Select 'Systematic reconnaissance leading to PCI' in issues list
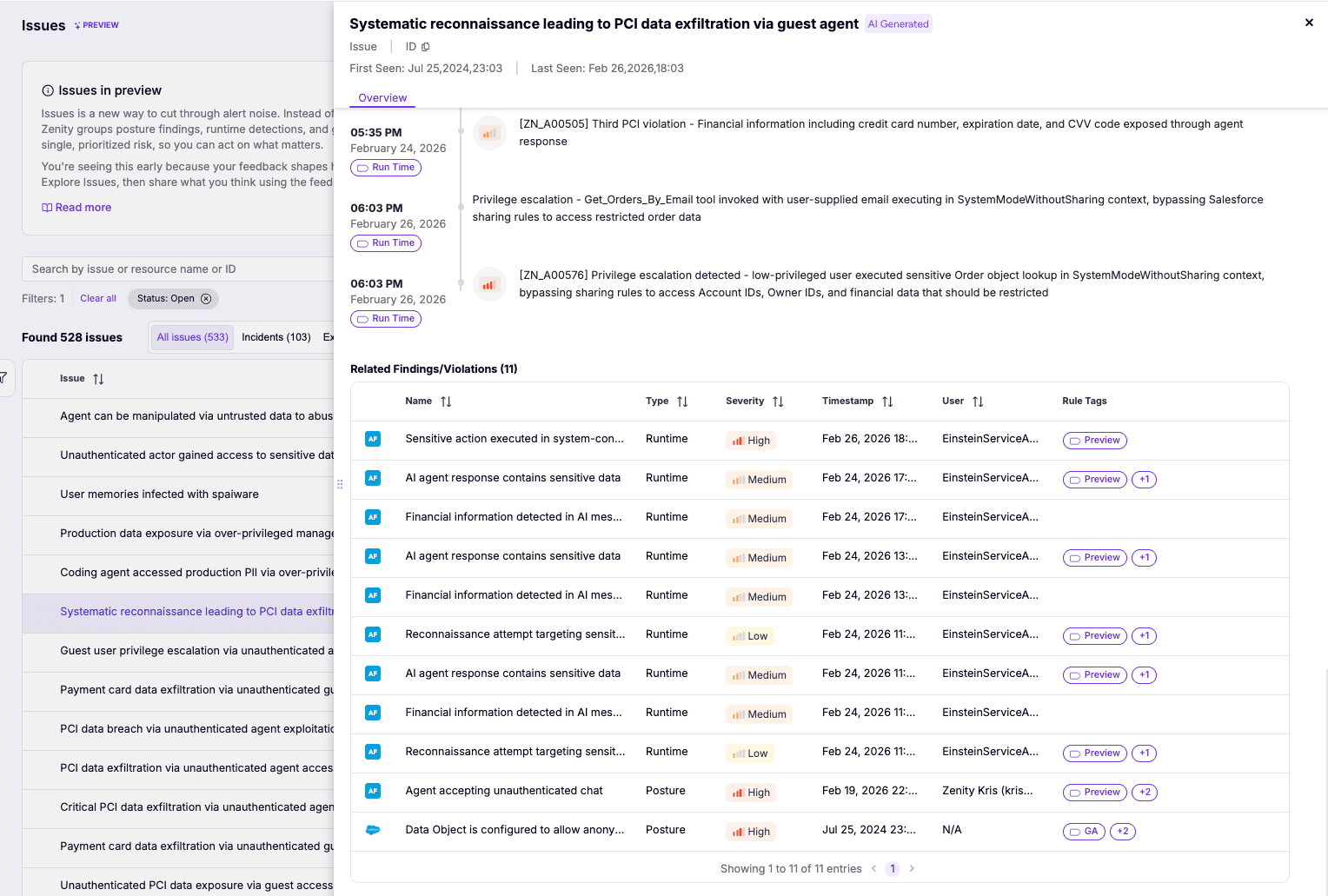Viewport: 1328px width, 896px height. (x=178, y=613)
